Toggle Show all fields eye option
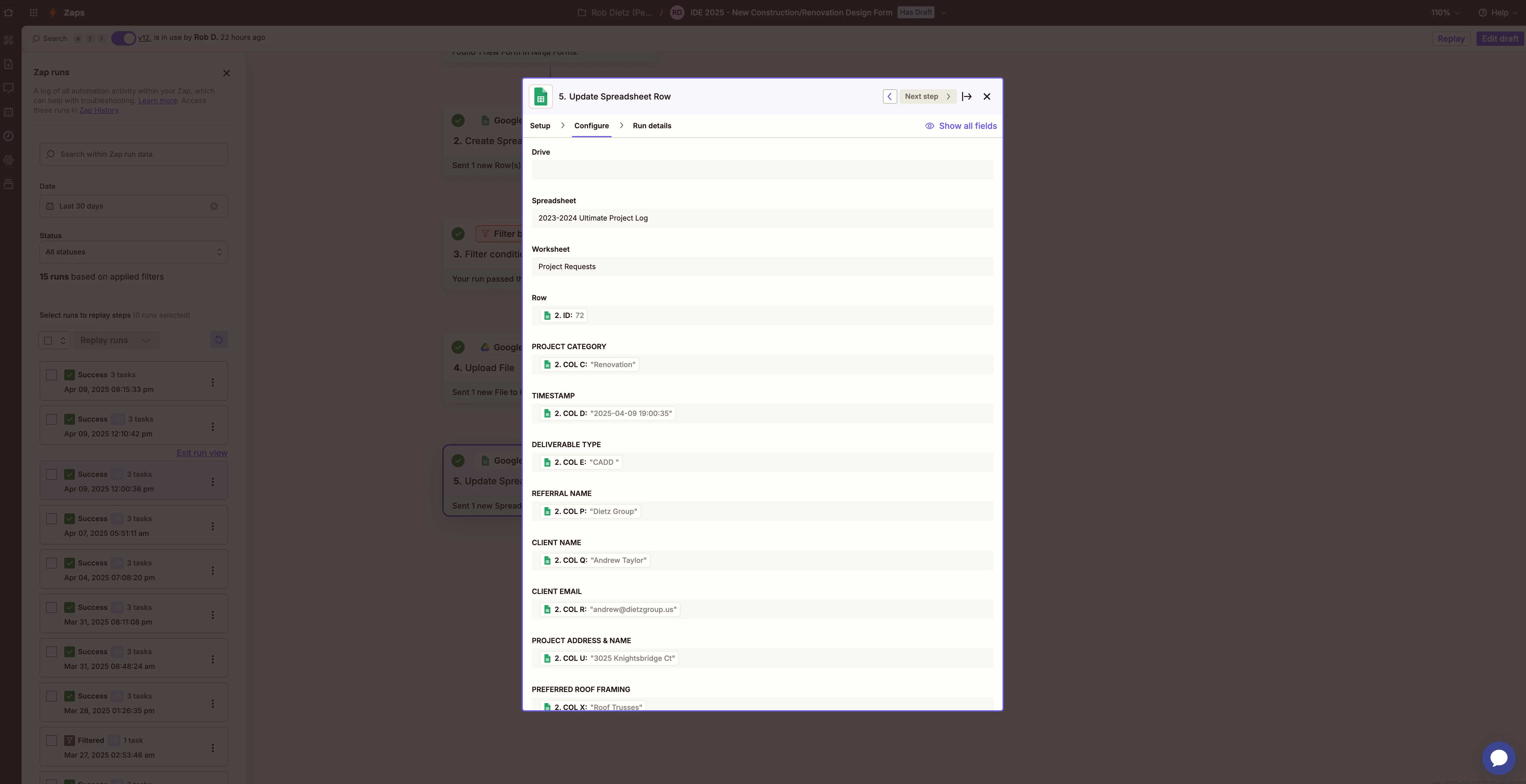1526x784 pixels. (961, 126)
